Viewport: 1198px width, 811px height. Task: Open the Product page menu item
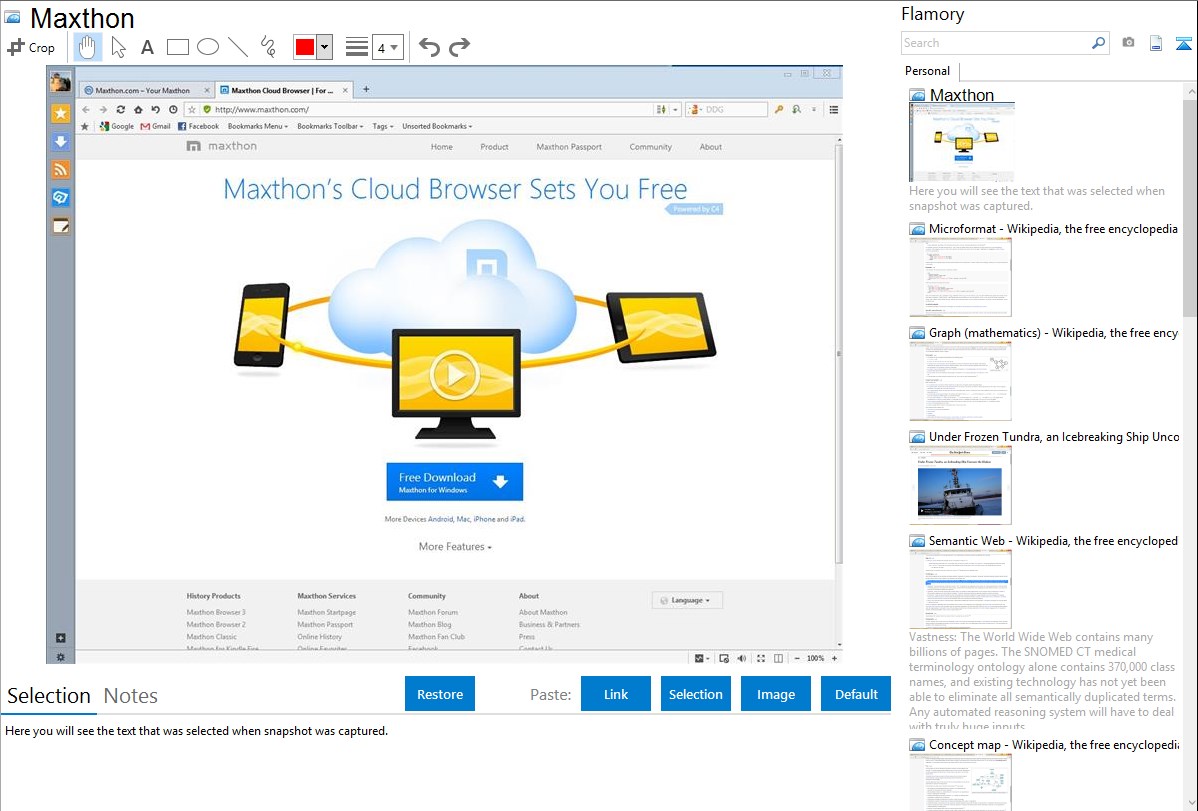[494, 147]
